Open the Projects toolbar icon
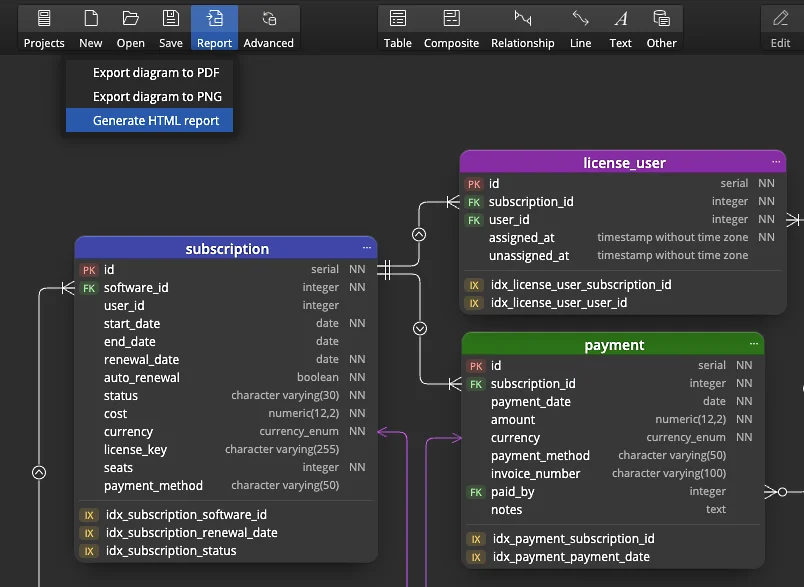The height and width of the screenshot is (587, 804). (44, 28)
